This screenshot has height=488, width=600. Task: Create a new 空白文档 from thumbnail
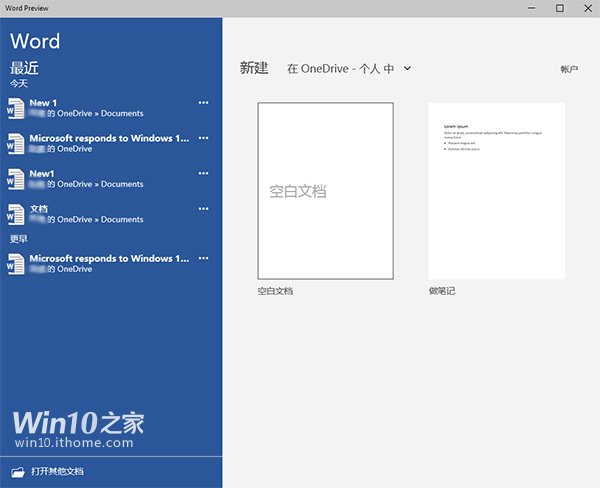click(x=326, y=191)
